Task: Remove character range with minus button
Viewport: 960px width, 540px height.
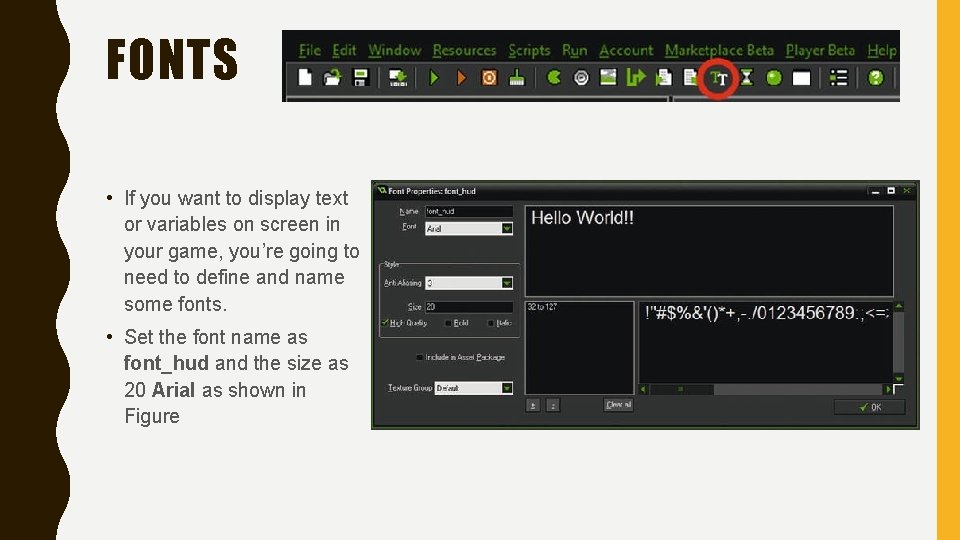Action: point(552,405)
